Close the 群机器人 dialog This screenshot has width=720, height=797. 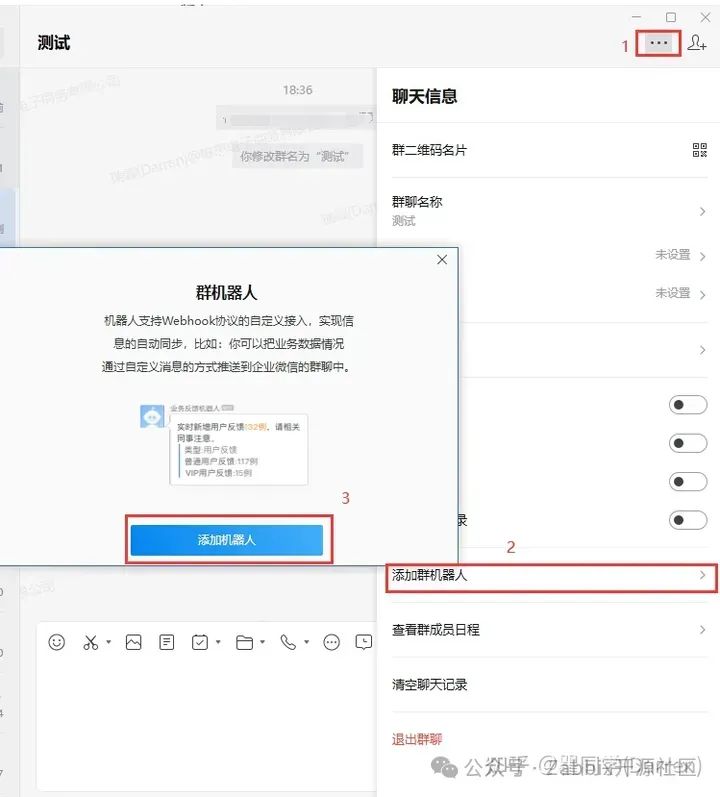[442, 260]
